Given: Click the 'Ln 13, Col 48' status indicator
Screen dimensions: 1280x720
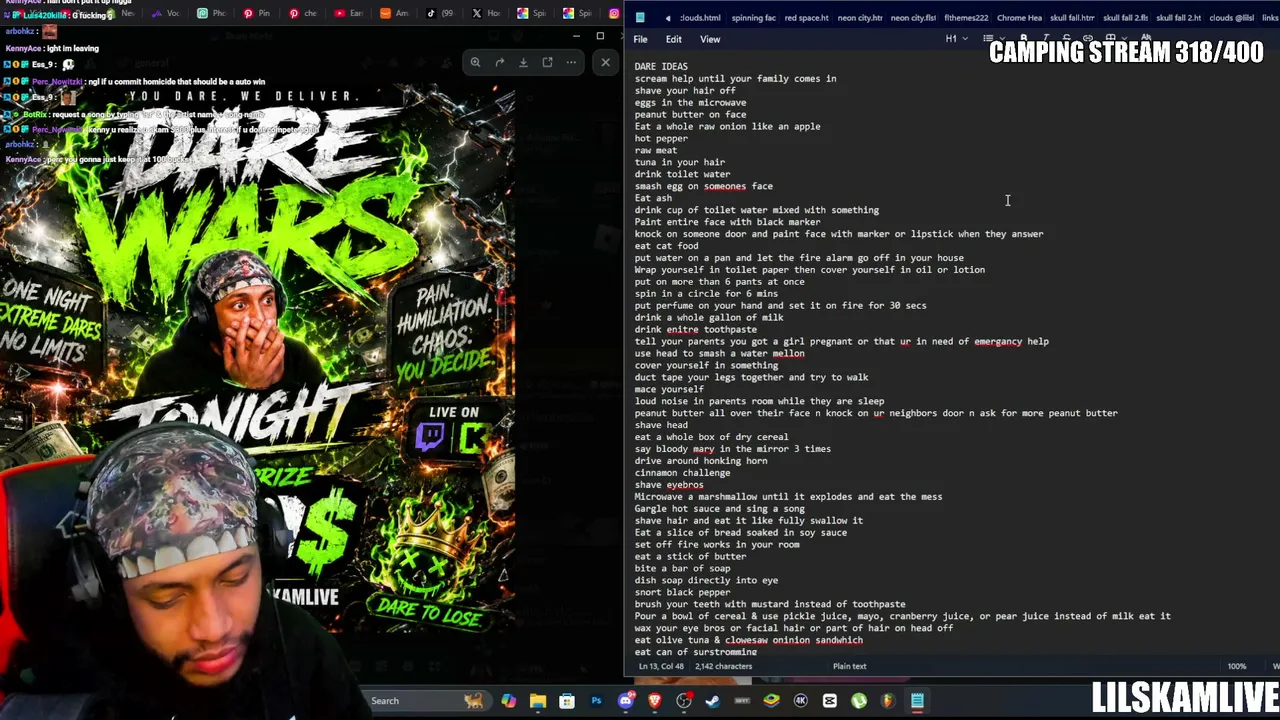Looking at the screenshot, I should (x=662, y=666).
